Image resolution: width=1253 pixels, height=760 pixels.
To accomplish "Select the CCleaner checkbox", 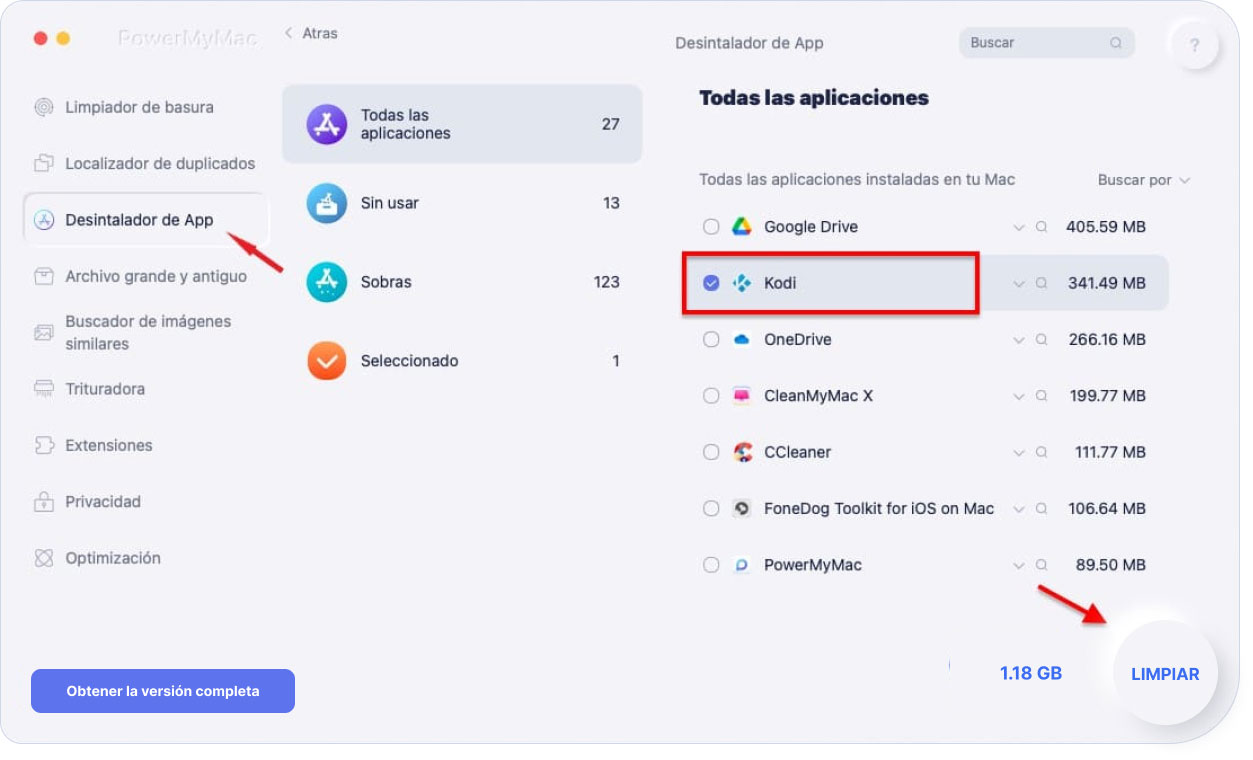I will tap(711, 452).
